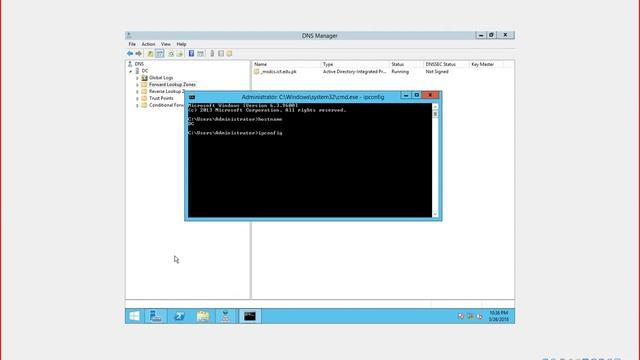This screenshot has width=640, height=360.
Task: Click the cmd scrollbar up arrow
Action: coord(435,107)
